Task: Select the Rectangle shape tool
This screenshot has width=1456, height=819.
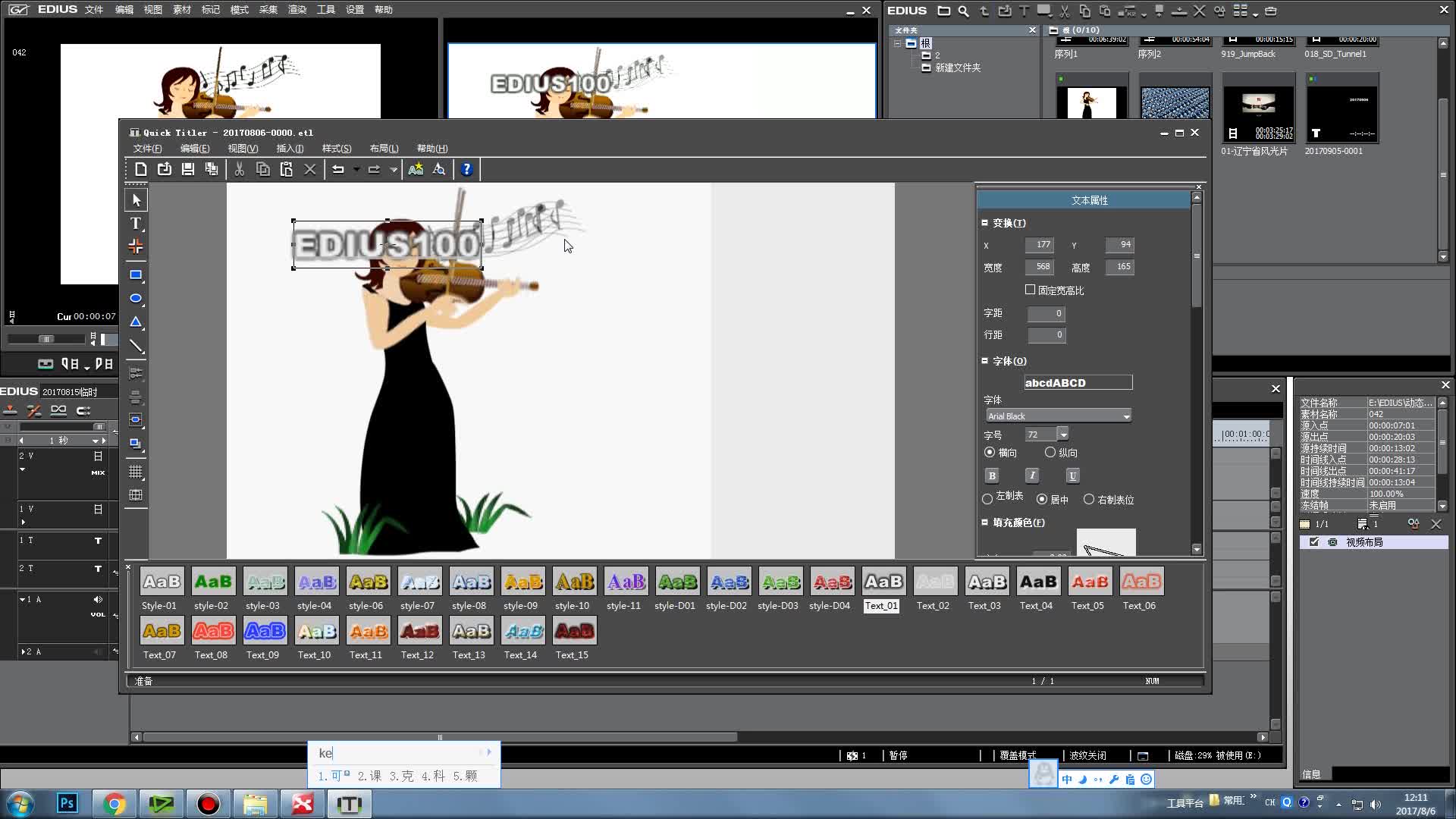Action: [136, 275]
